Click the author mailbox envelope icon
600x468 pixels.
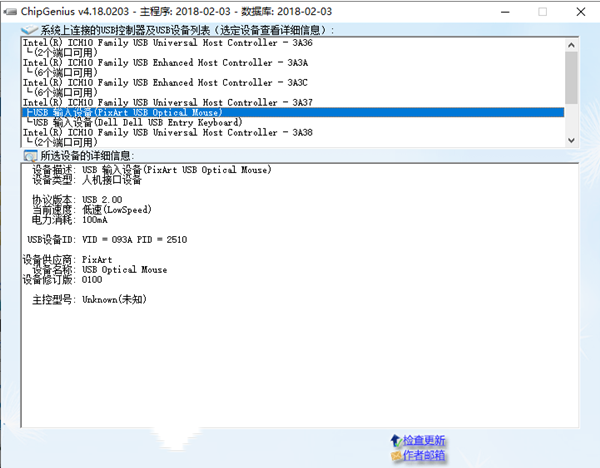coord(396,455)
